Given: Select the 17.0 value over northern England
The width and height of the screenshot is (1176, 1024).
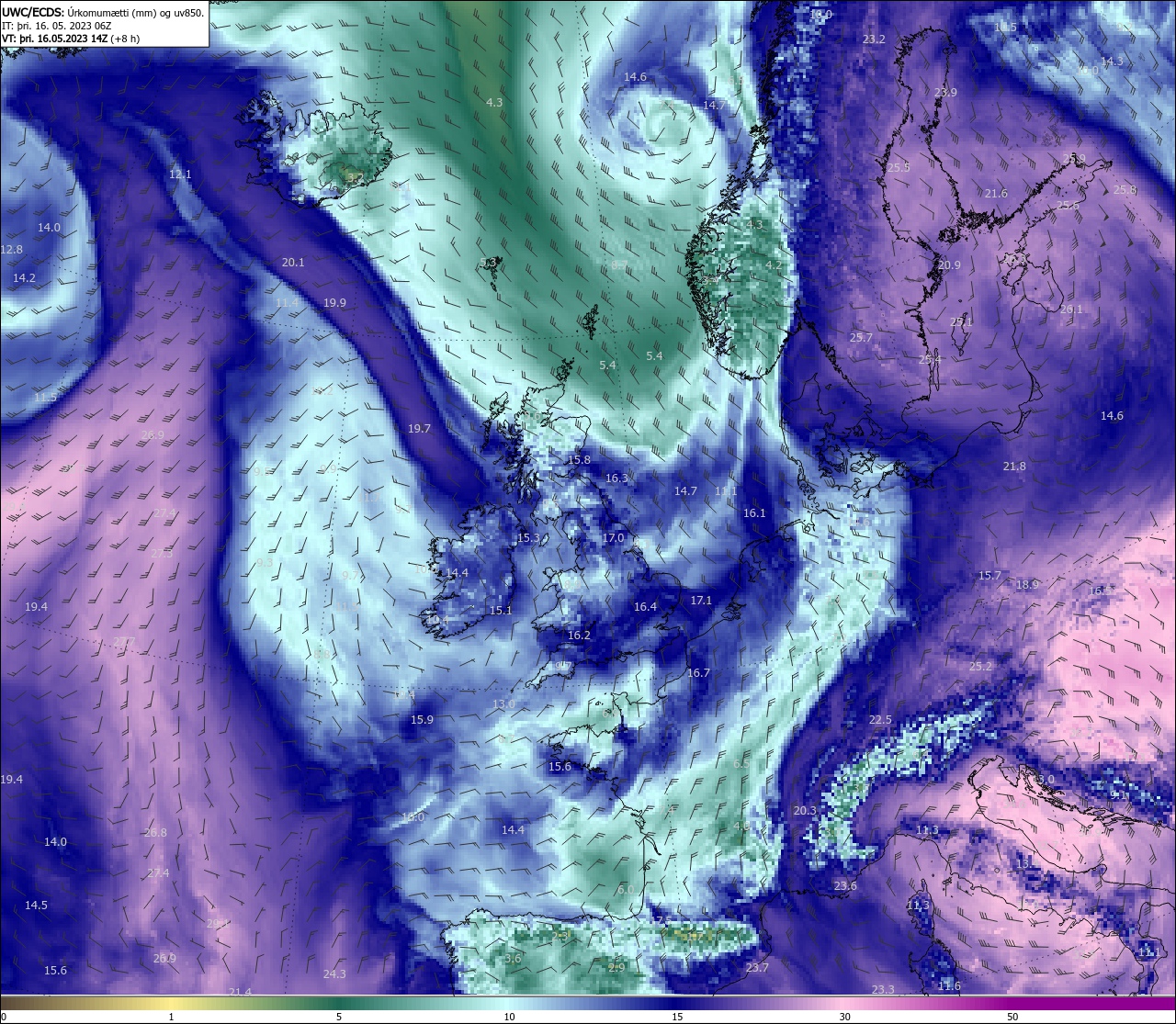Looking at the screenshot, I should (613, 538).
